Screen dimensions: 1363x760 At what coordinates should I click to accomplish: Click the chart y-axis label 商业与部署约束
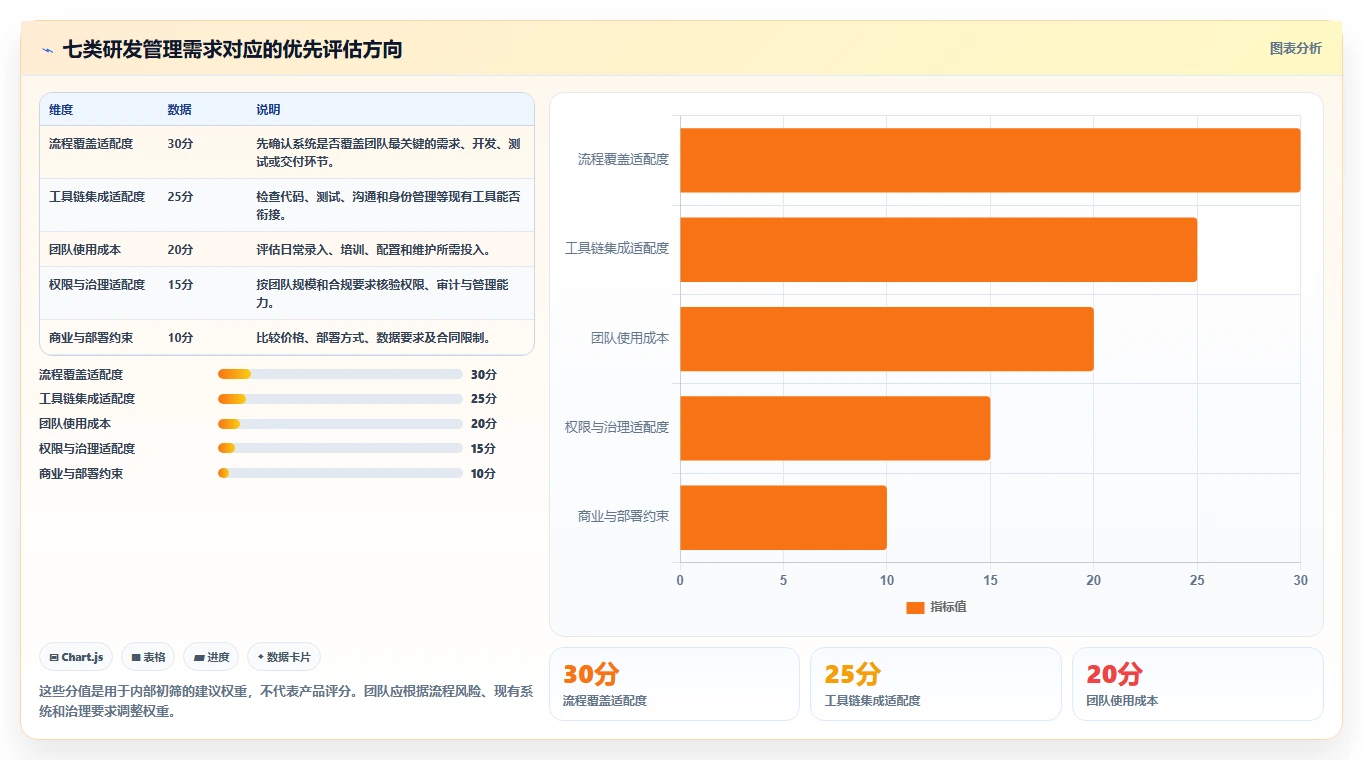623,516
